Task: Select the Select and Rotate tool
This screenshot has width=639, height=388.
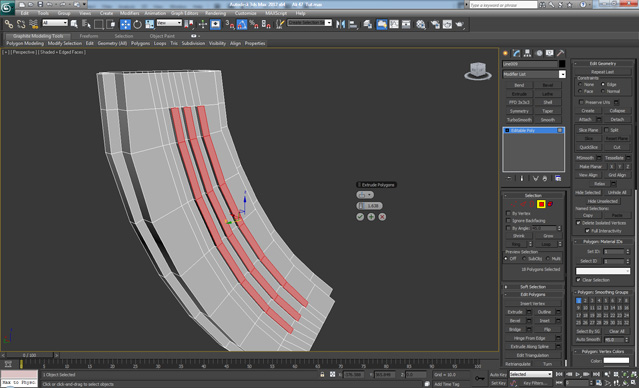Action: [137, 24]
